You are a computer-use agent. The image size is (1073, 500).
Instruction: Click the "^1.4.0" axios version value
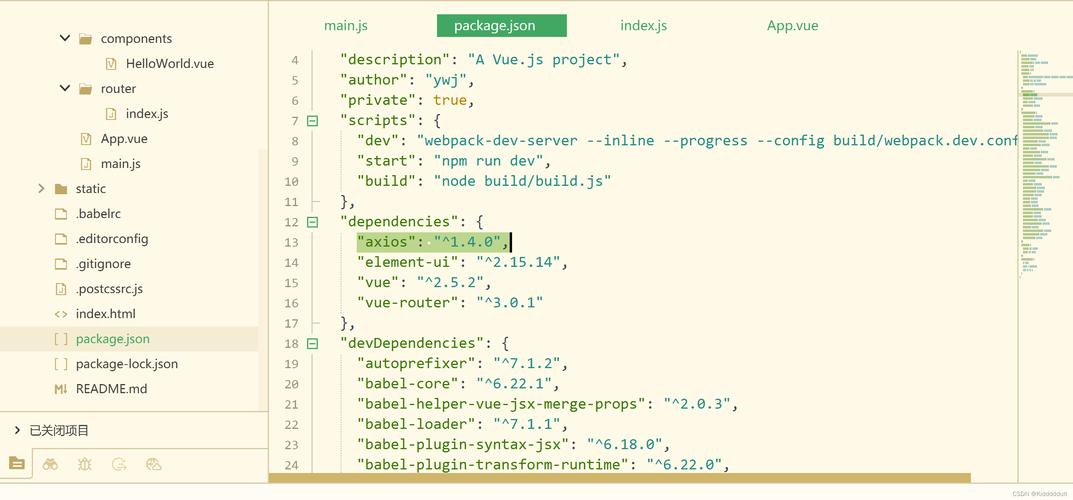[467, 242]
